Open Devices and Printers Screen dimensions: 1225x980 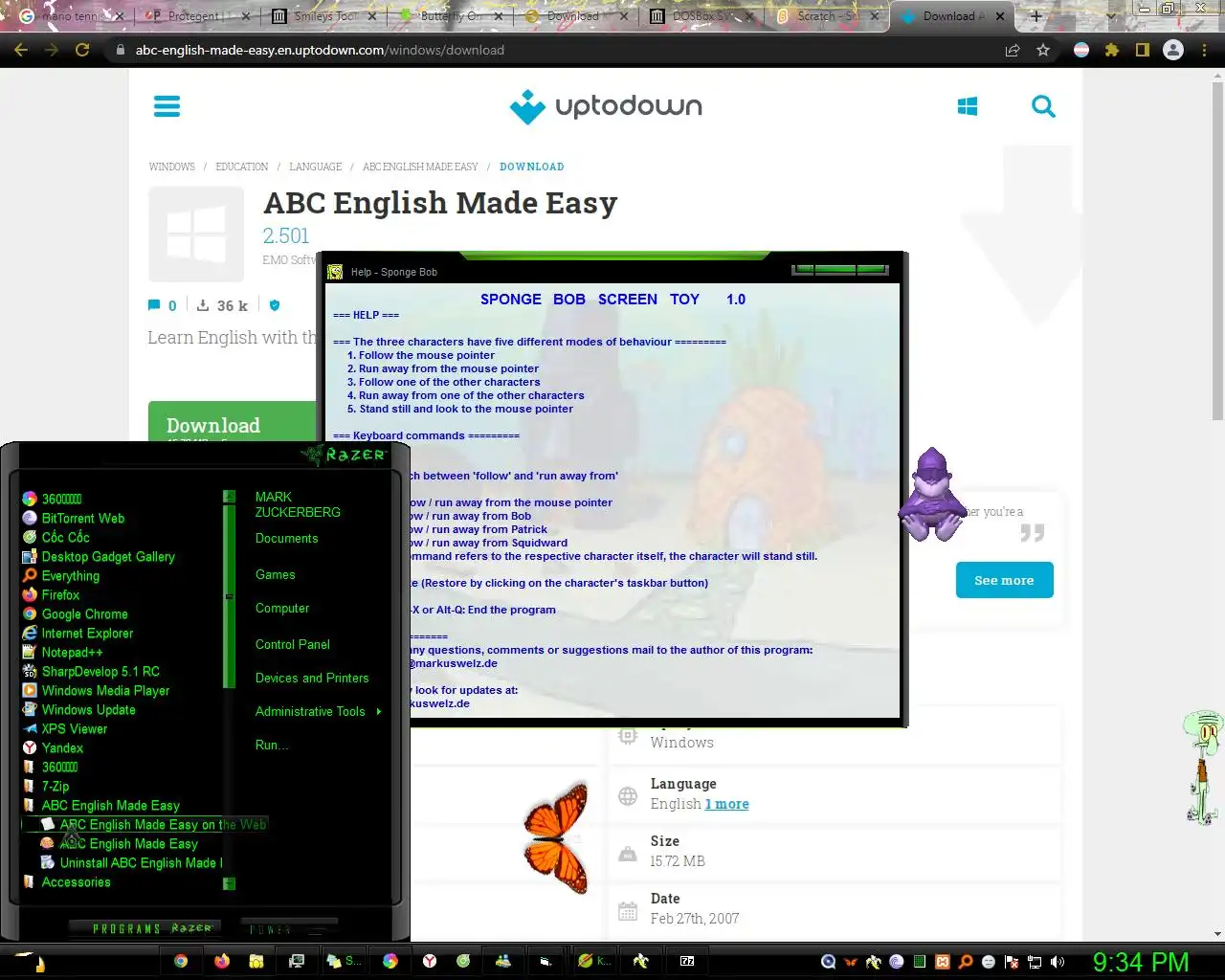click(x=312, y=678)
